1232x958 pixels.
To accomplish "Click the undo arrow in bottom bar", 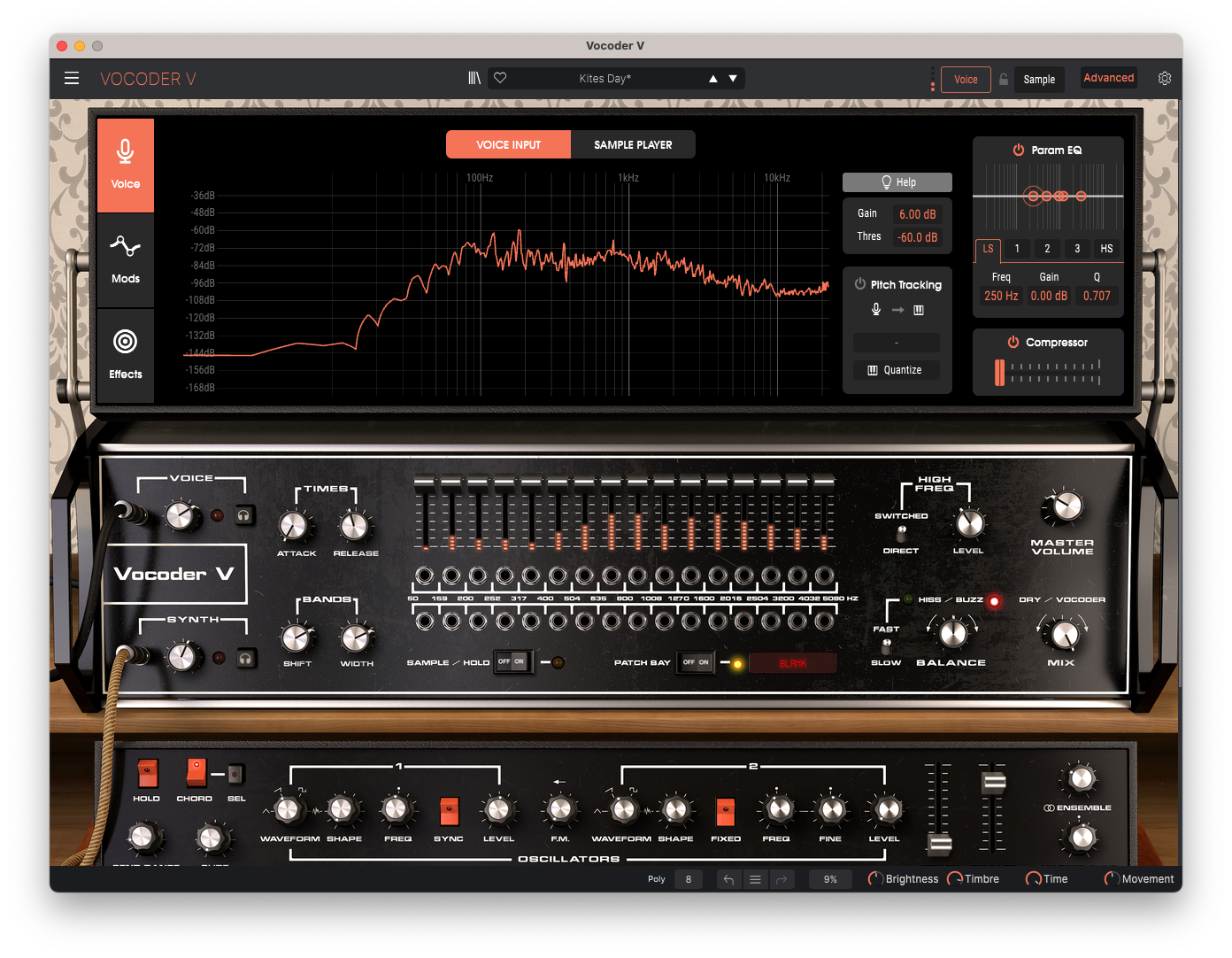I will click(x=728, y=879).
